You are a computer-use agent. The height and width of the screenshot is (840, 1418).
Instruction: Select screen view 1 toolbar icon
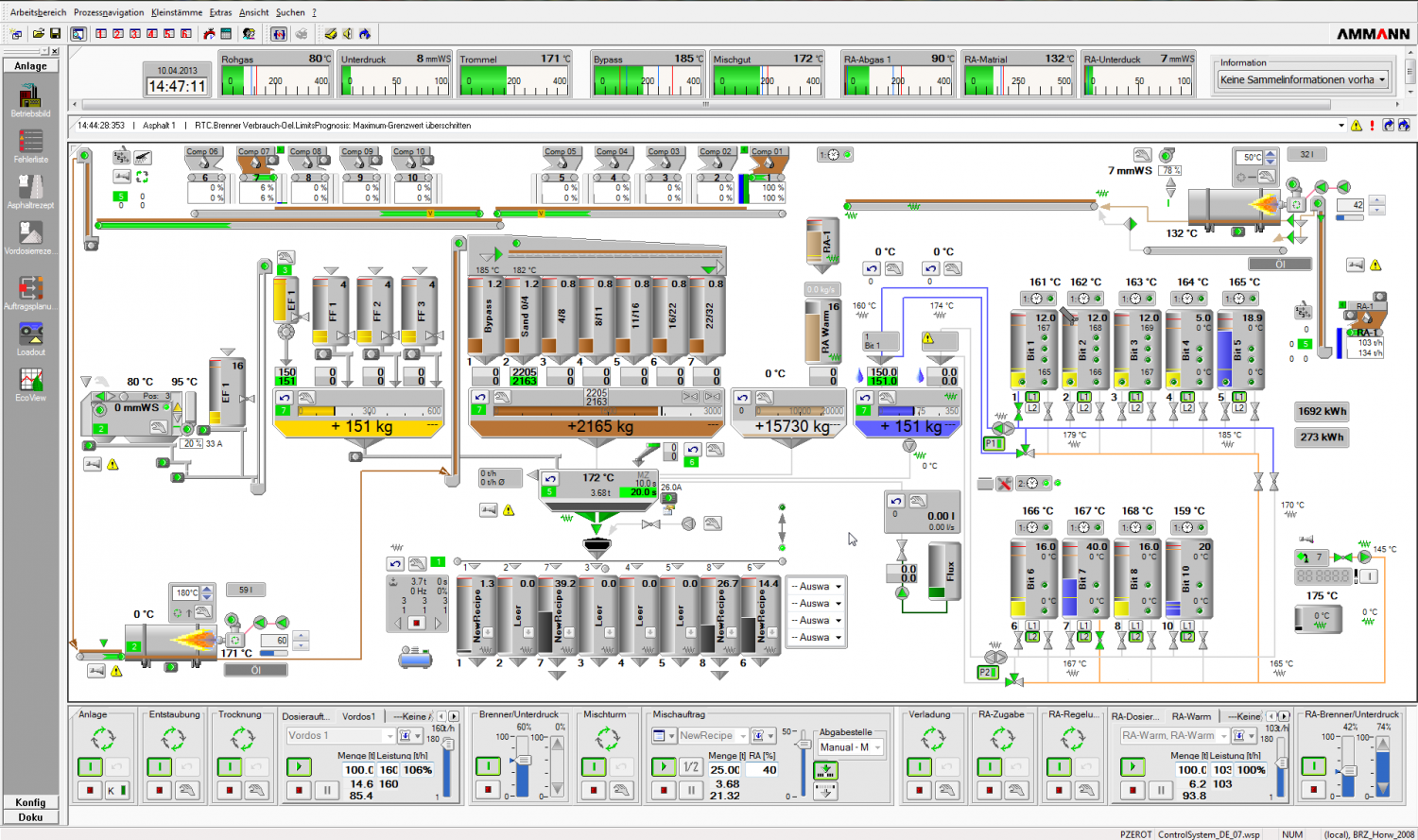pos(101,34)
